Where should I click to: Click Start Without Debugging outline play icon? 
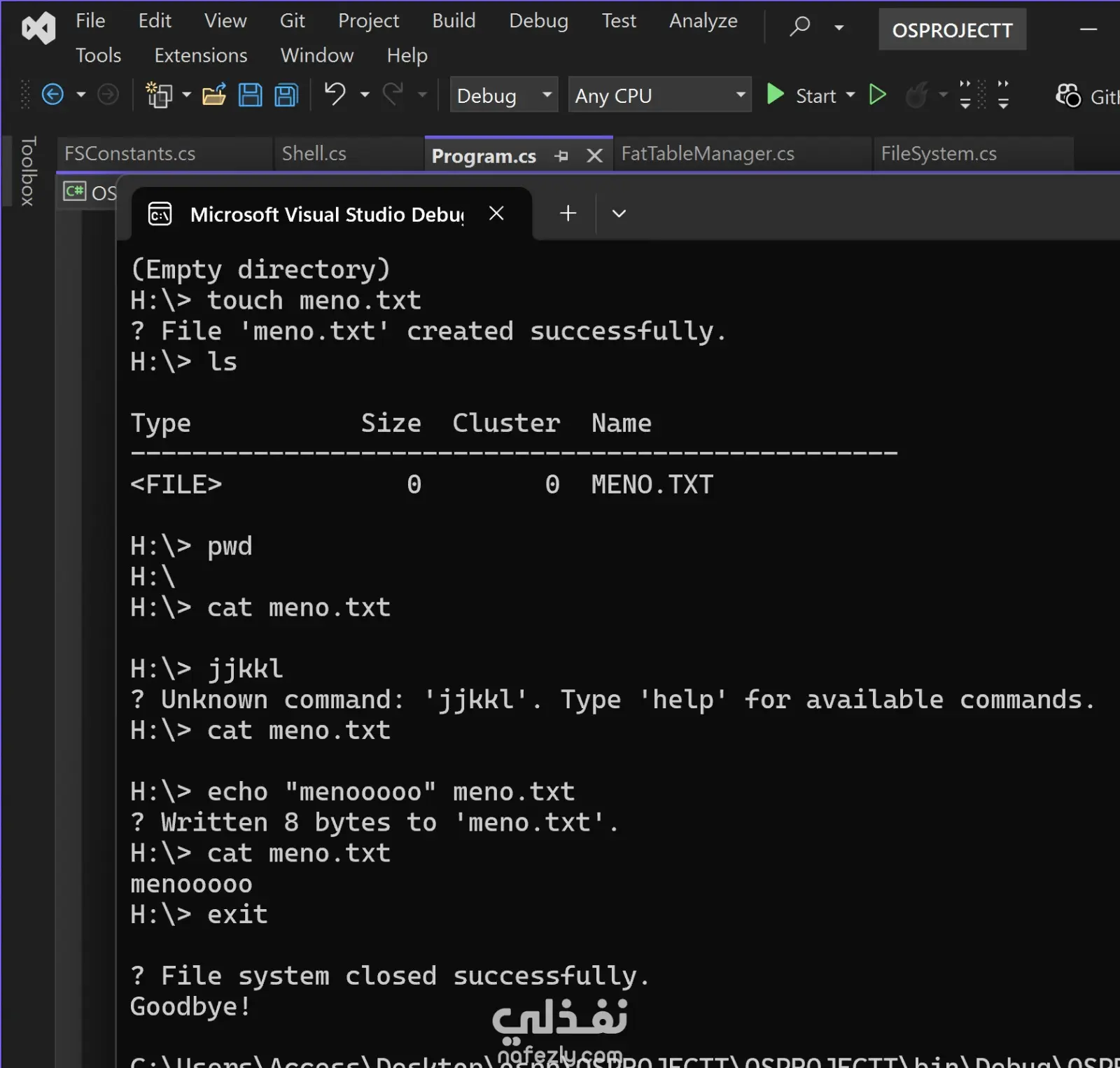877,94
